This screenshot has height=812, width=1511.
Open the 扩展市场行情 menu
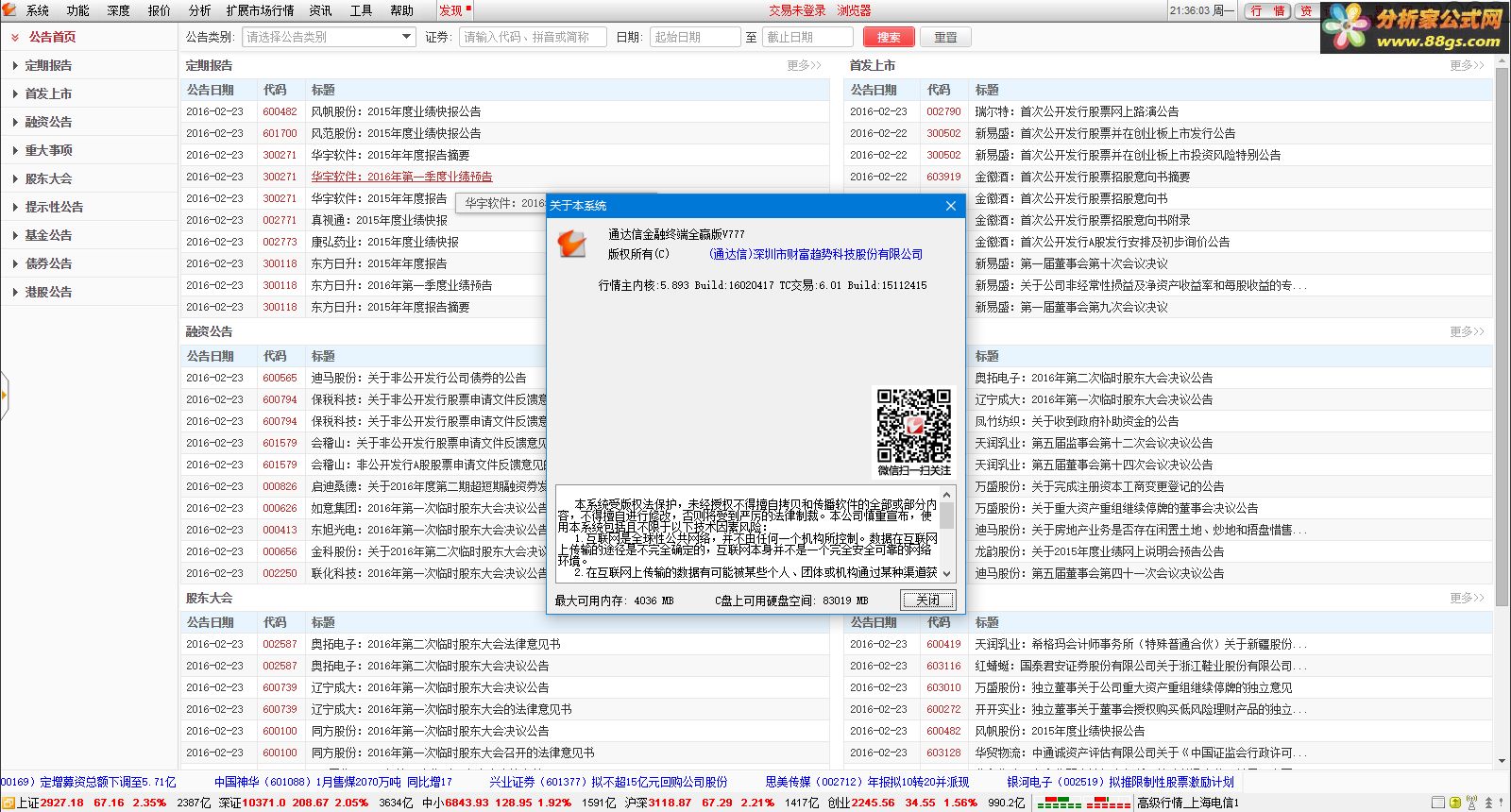pyautogui.click(x=260, y=10)
